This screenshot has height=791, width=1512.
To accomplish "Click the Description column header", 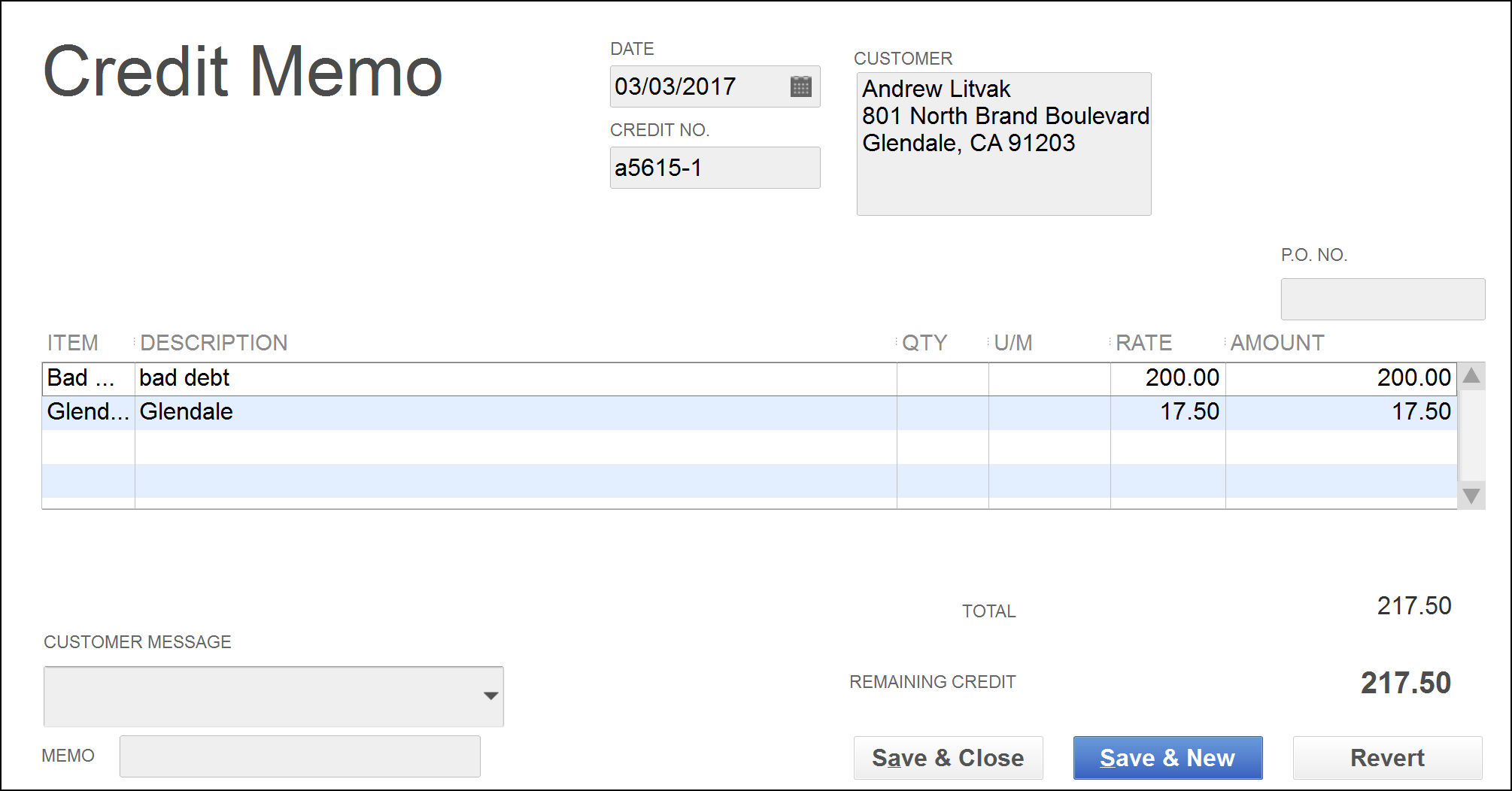I will 214,343.
